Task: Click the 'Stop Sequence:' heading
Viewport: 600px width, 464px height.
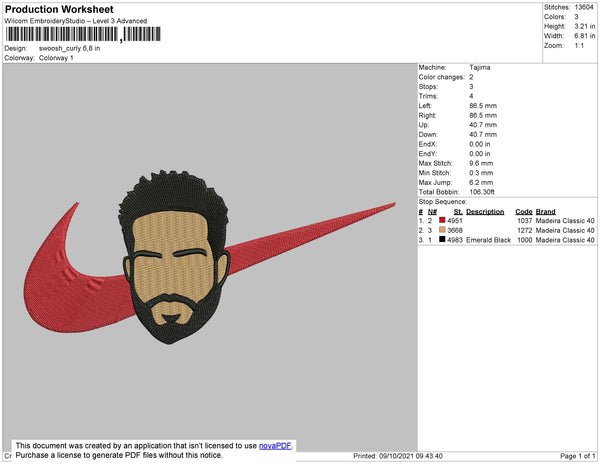Action: [x=443, y=202]
